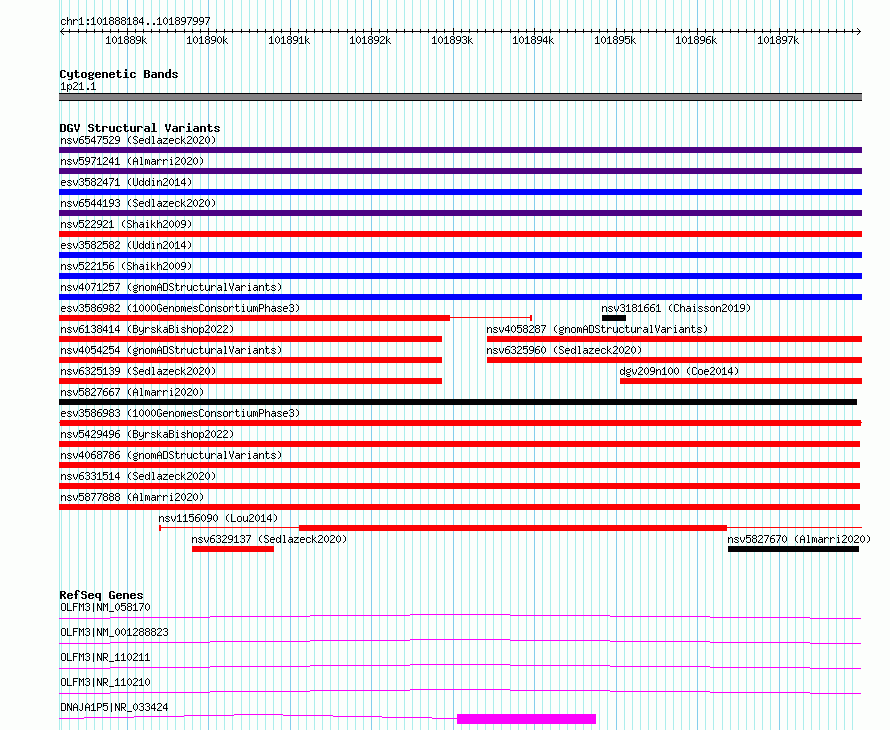Open OLFM3|NR_110211 transcript
Image resolution: width=890 pixels, height=730 pixels.
(x=106, y=657)
